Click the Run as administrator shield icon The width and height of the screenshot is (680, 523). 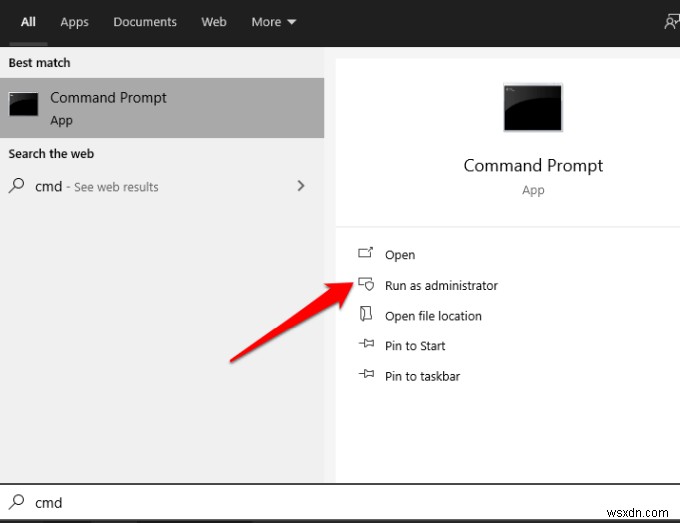(x=365, y=285)
